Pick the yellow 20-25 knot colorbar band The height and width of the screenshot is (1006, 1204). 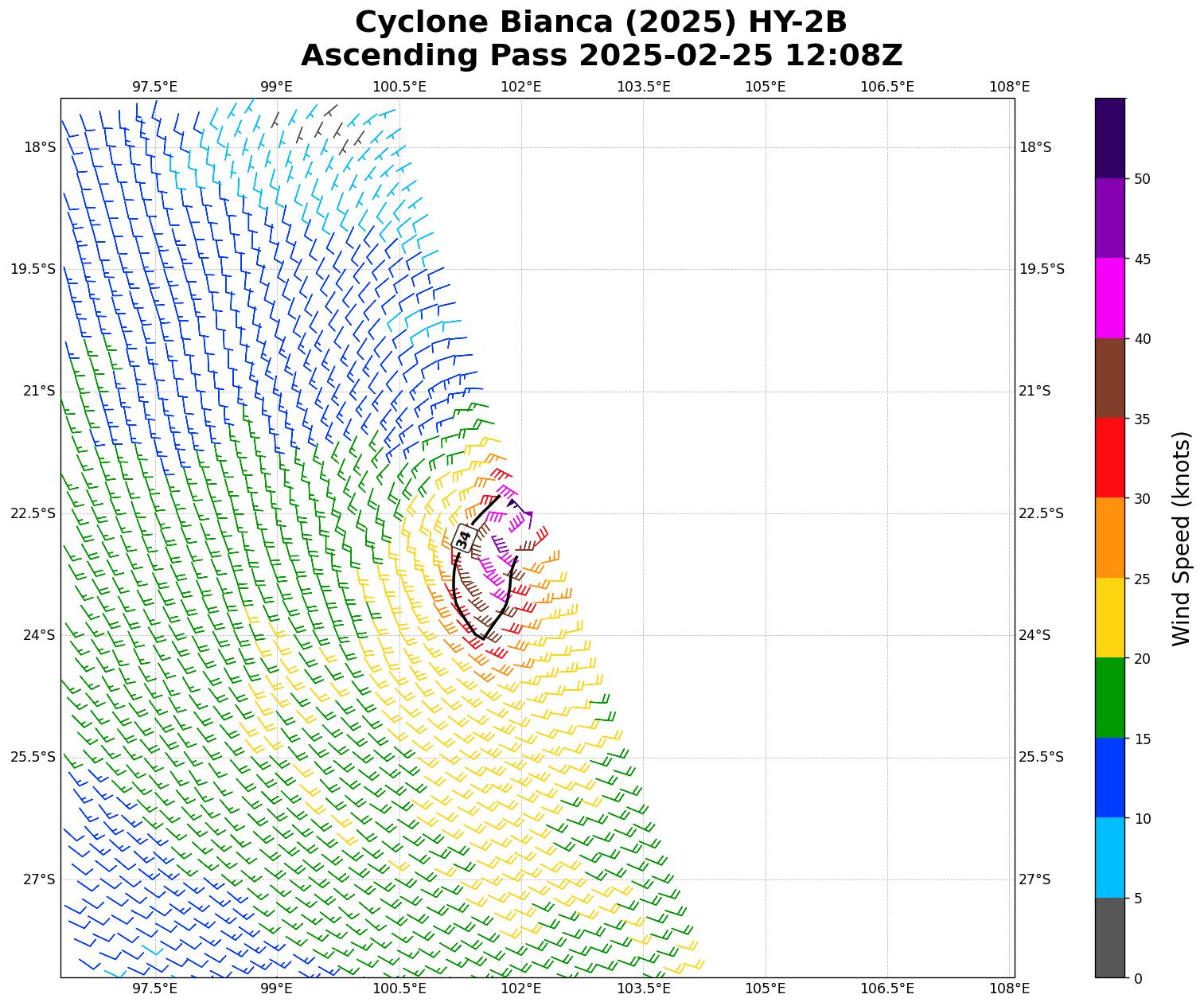1109,618
